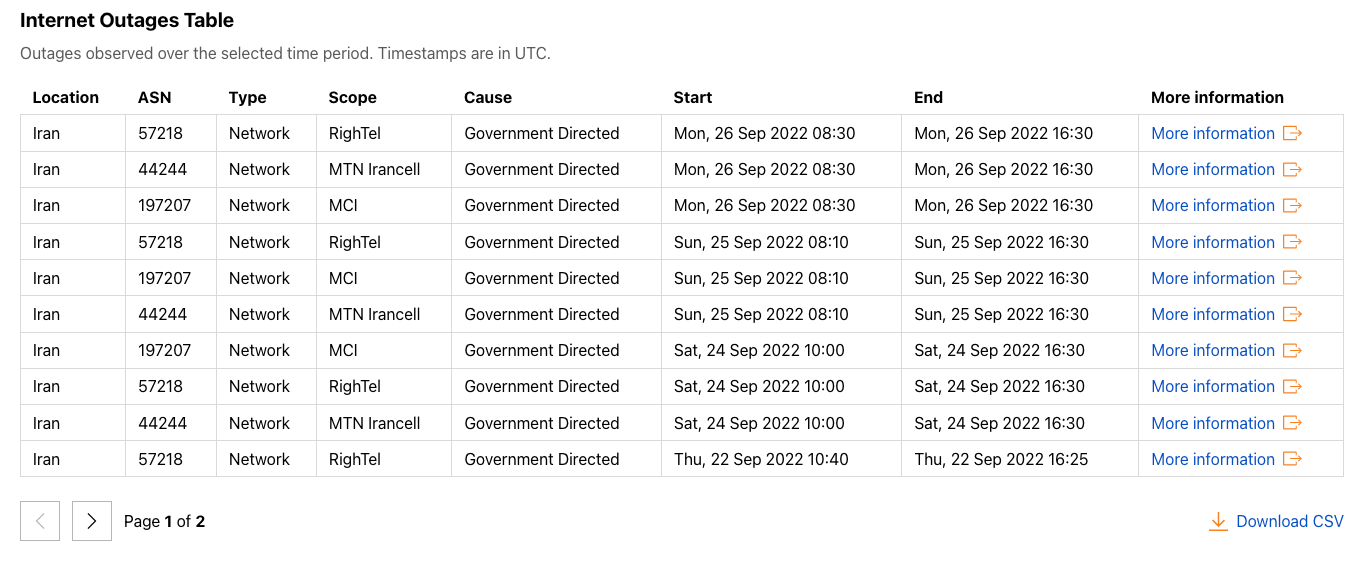This screenshot has width=1364, height=561.
Task: Click the End column header
Action: click(928, 97)
